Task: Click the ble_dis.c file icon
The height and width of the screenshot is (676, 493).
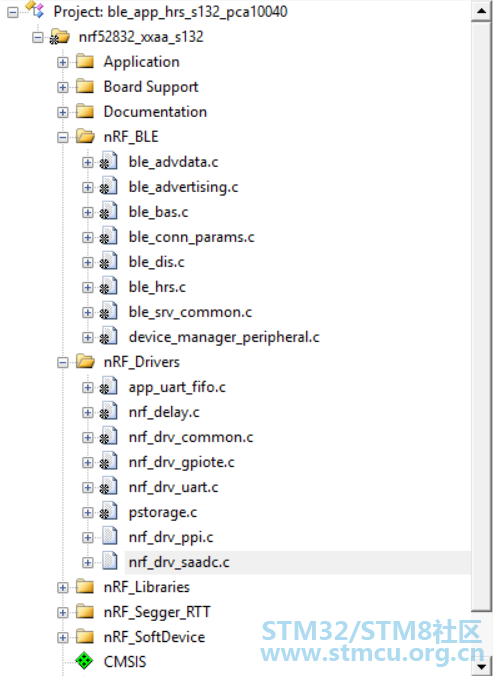Action: click(x=109, y=261)
